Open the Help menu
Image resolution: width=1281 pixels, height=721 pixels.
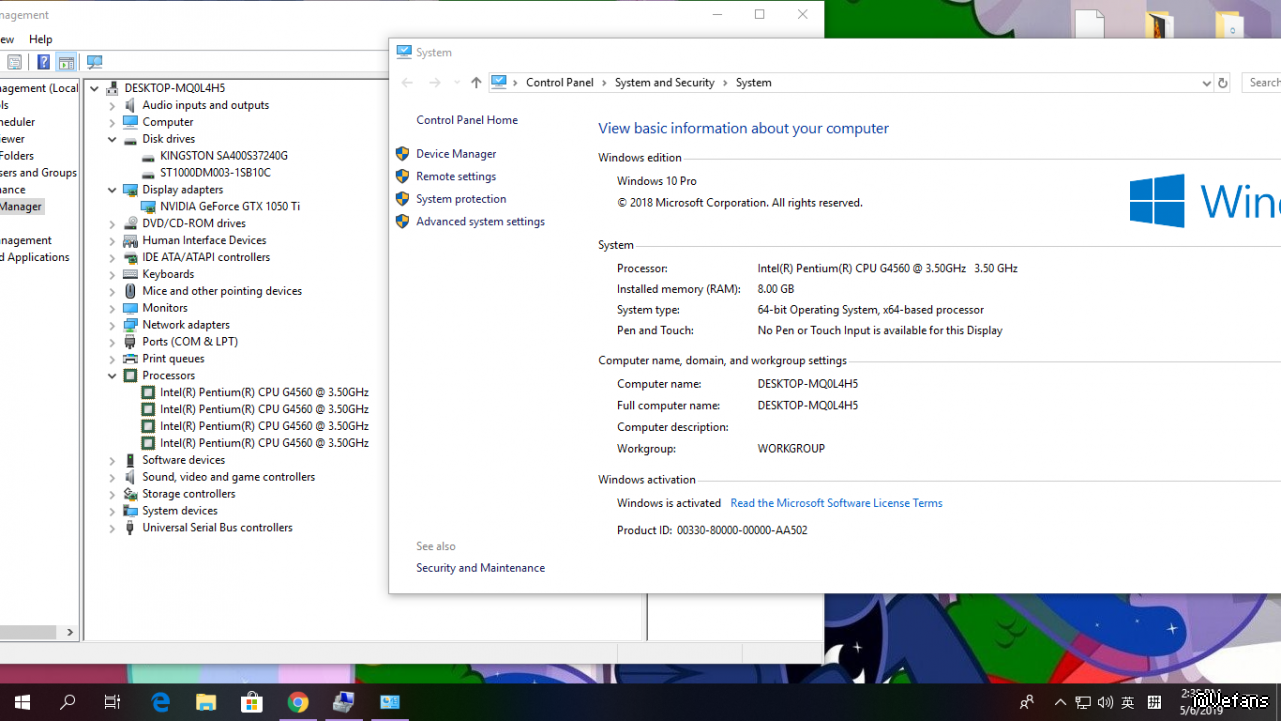click(40, 39)
